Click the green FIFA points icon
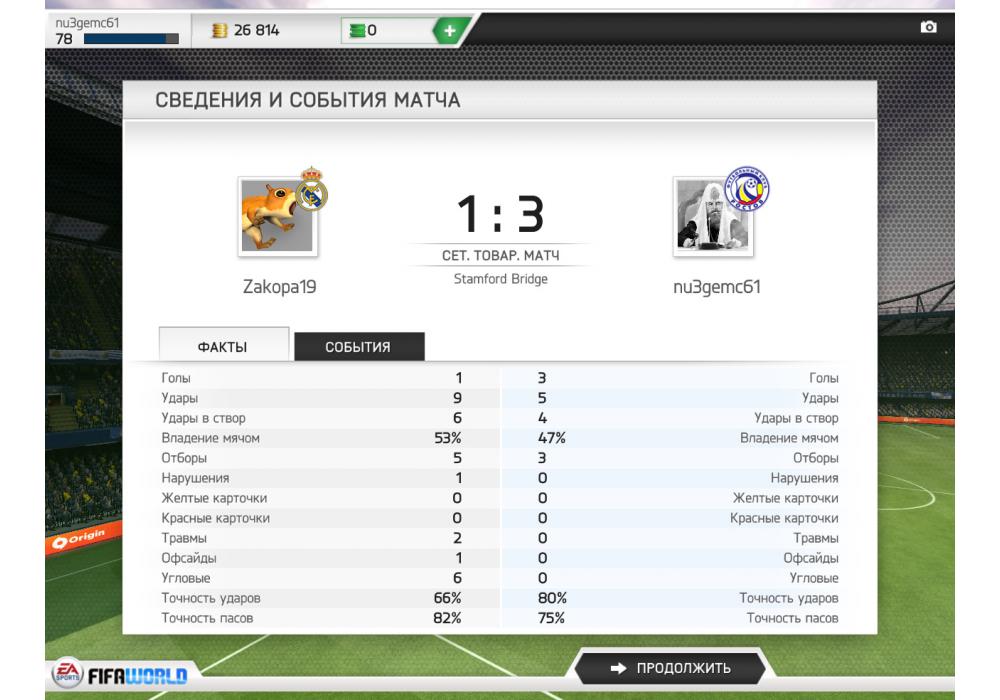 [x=357, y=30]
